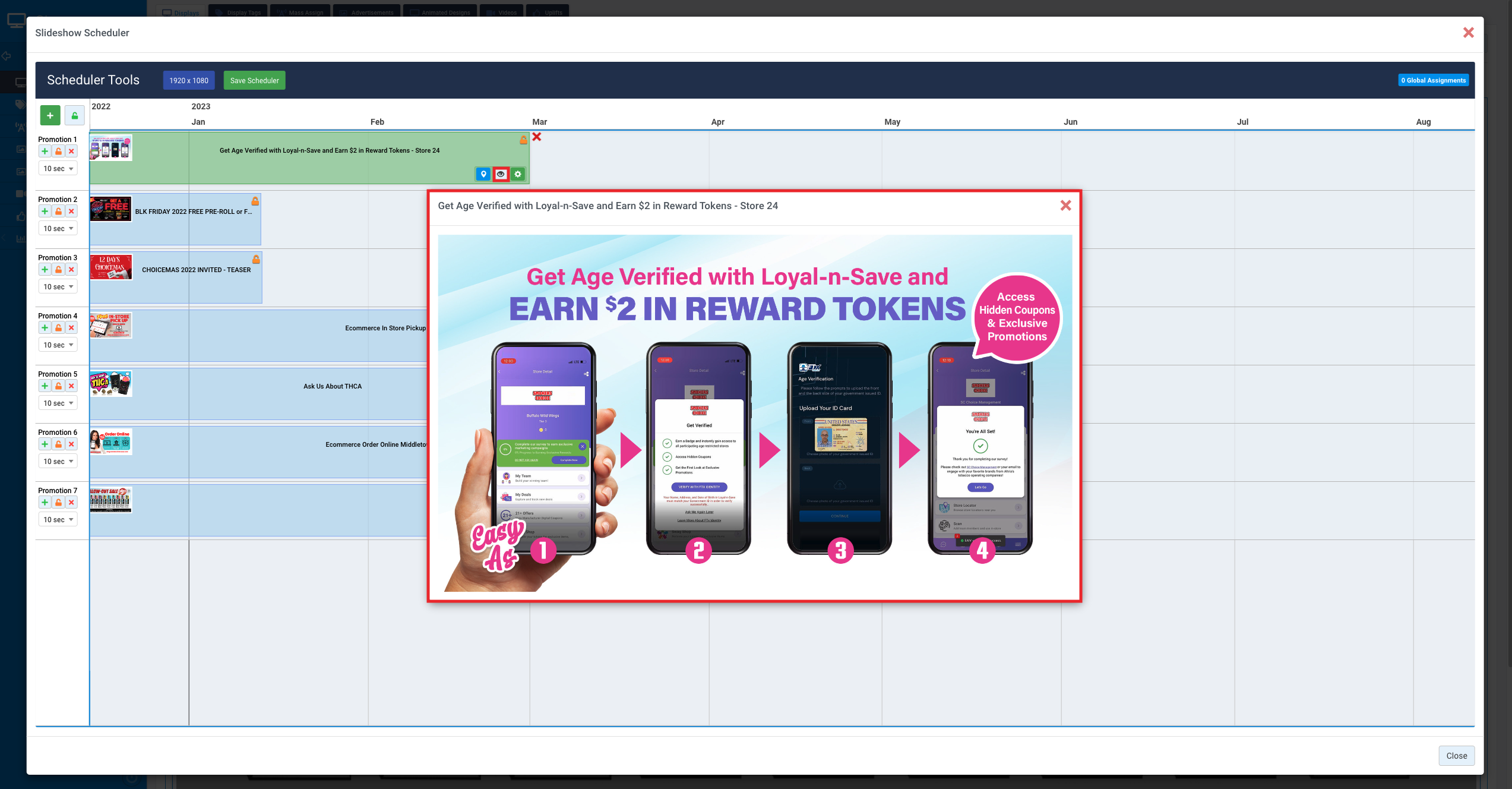The image size is (1512, 789).
Task: Select Blow-Out Sale thumbnail in Promotion 7
Action: click(111, 500)
